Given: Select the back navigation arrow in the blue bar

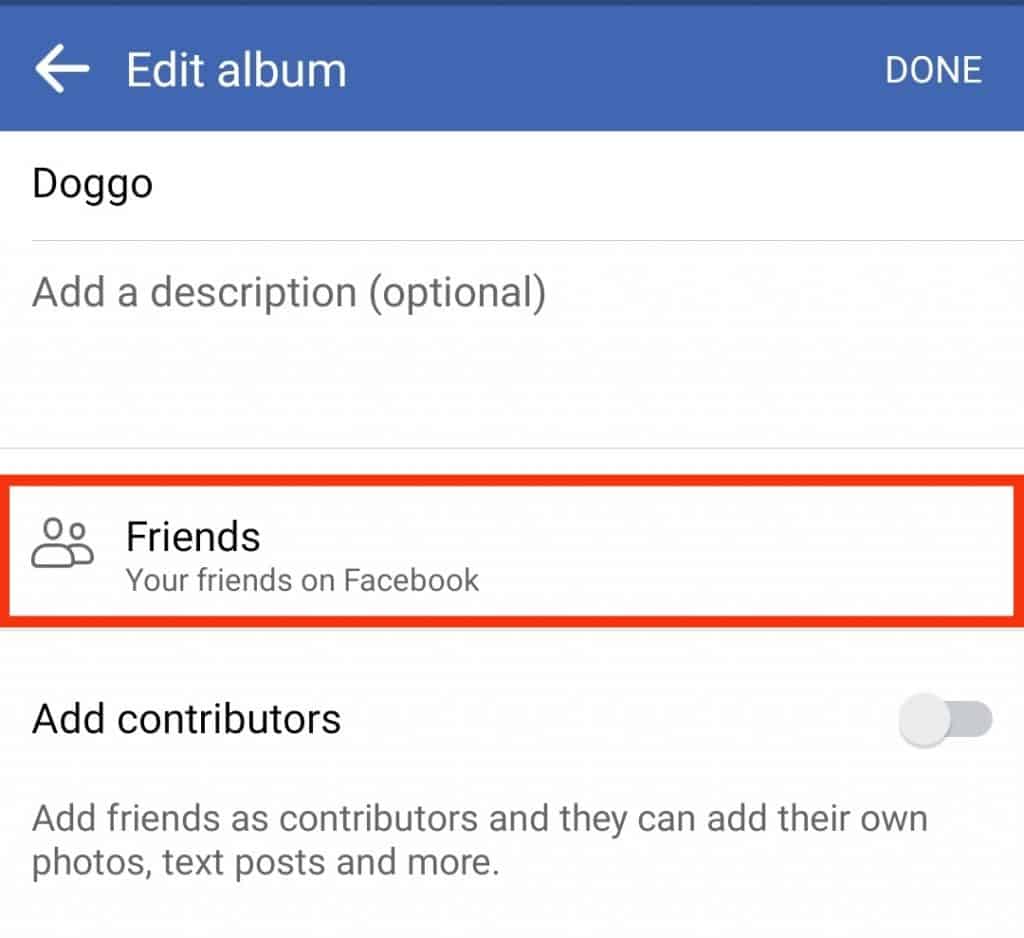Looking at the screenshot, I should [60, 68].
